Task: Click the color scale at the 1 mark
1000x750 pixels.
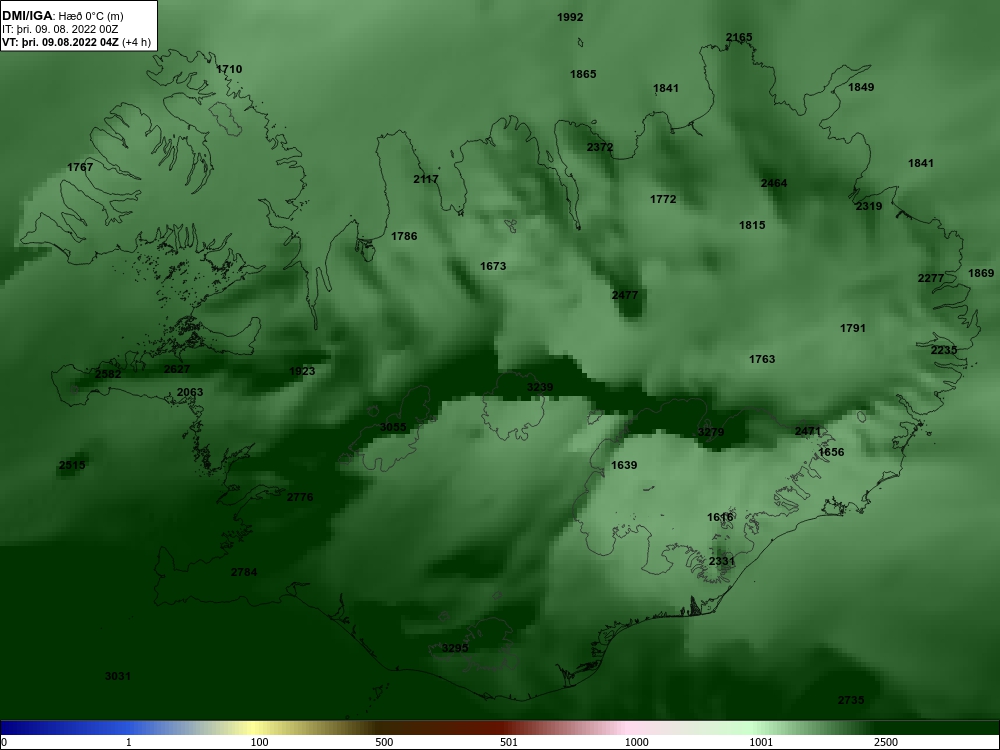Action: [x=129, y=742]
